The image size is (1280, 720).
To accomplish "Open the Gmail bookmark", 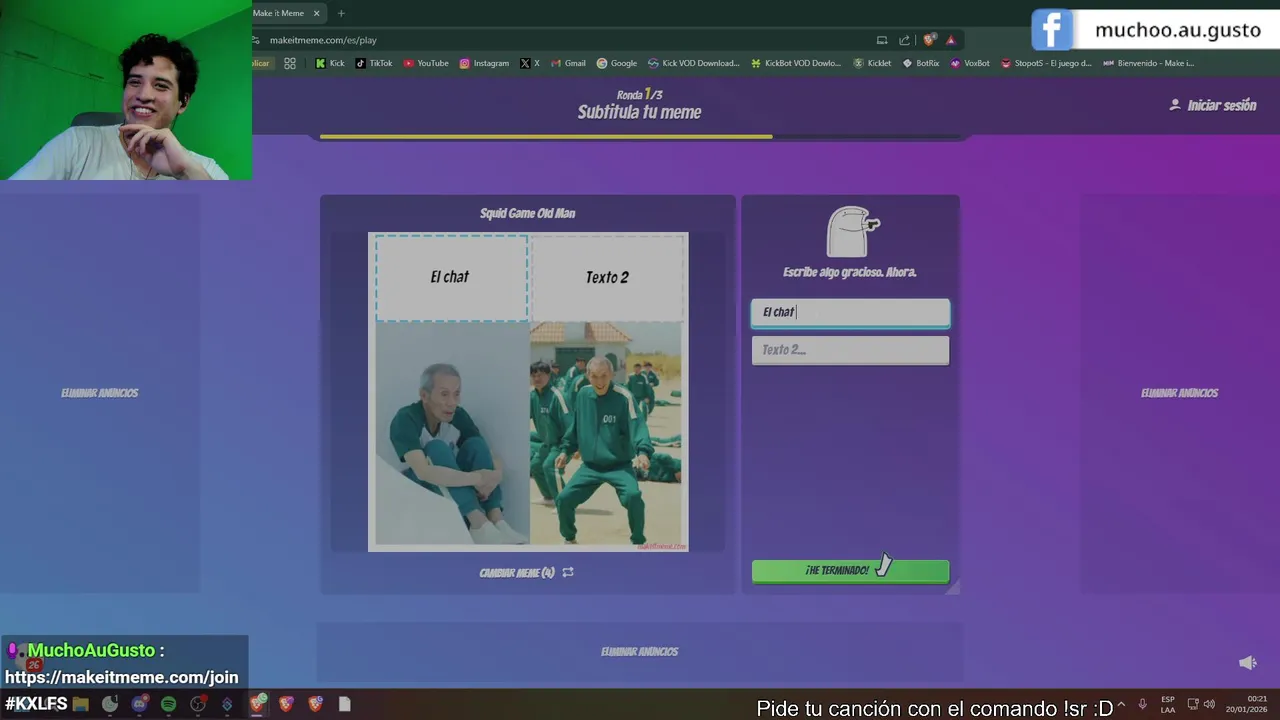I will pyautogui.click(x=568, y=63).
